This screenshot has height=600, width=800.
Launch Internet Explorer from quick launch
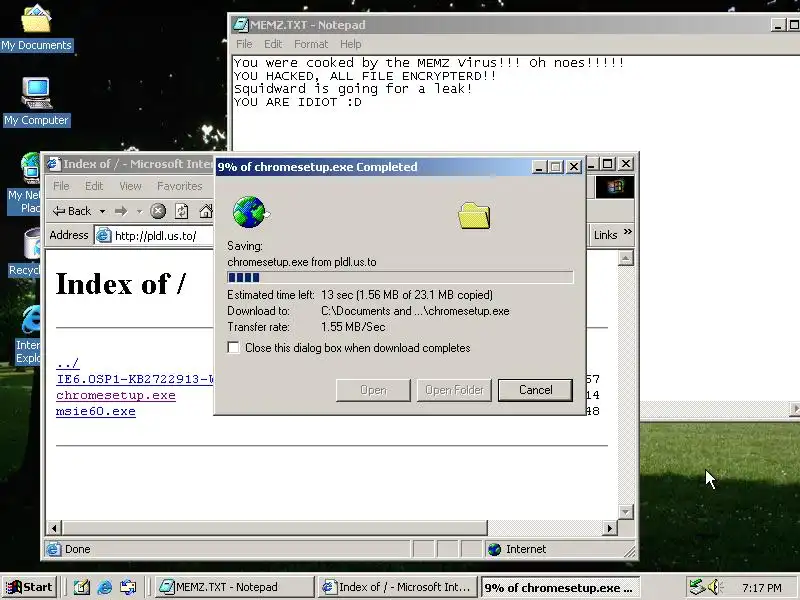[105, 587]
